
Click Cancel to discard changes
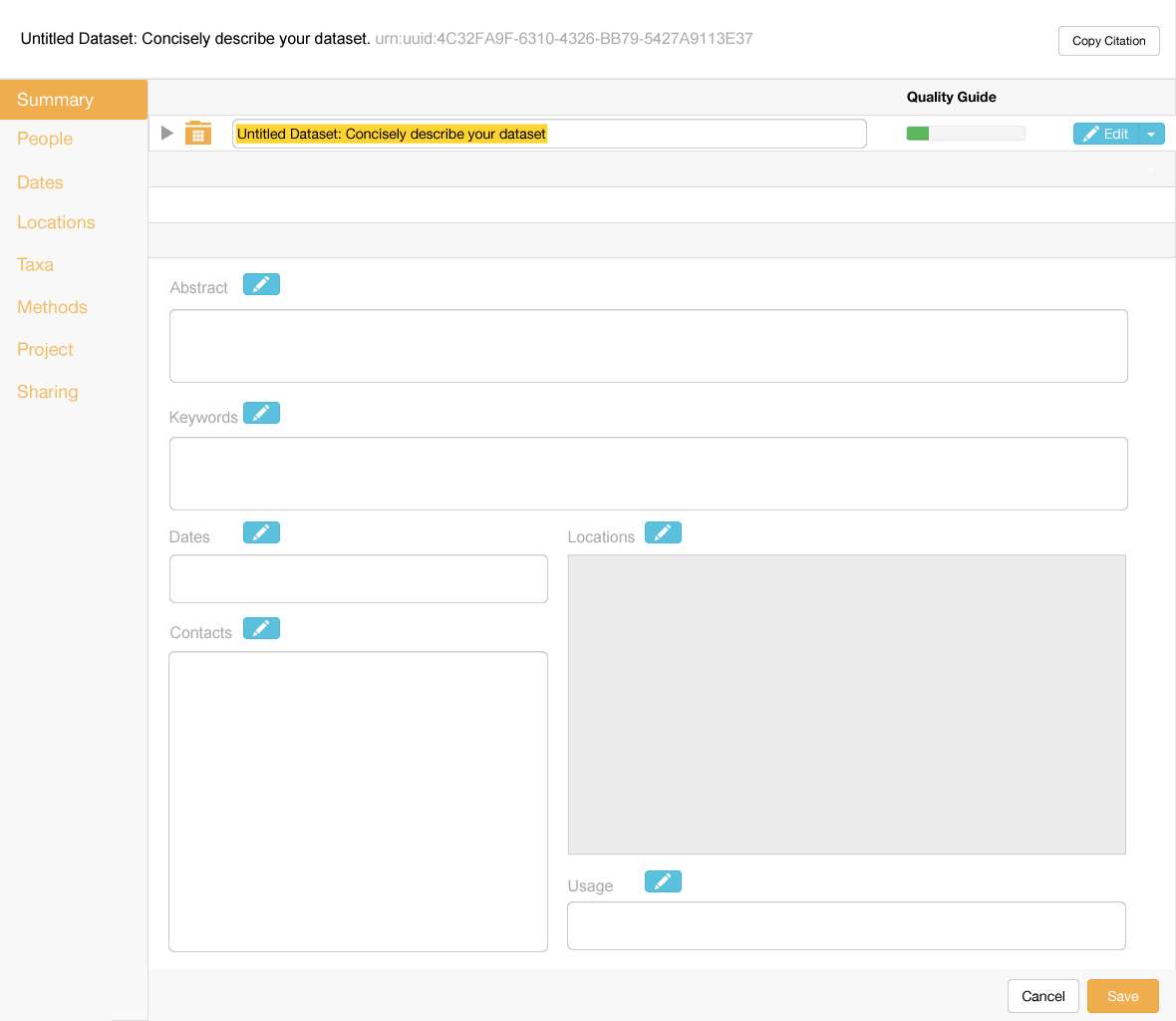(x=1042, y=996)
